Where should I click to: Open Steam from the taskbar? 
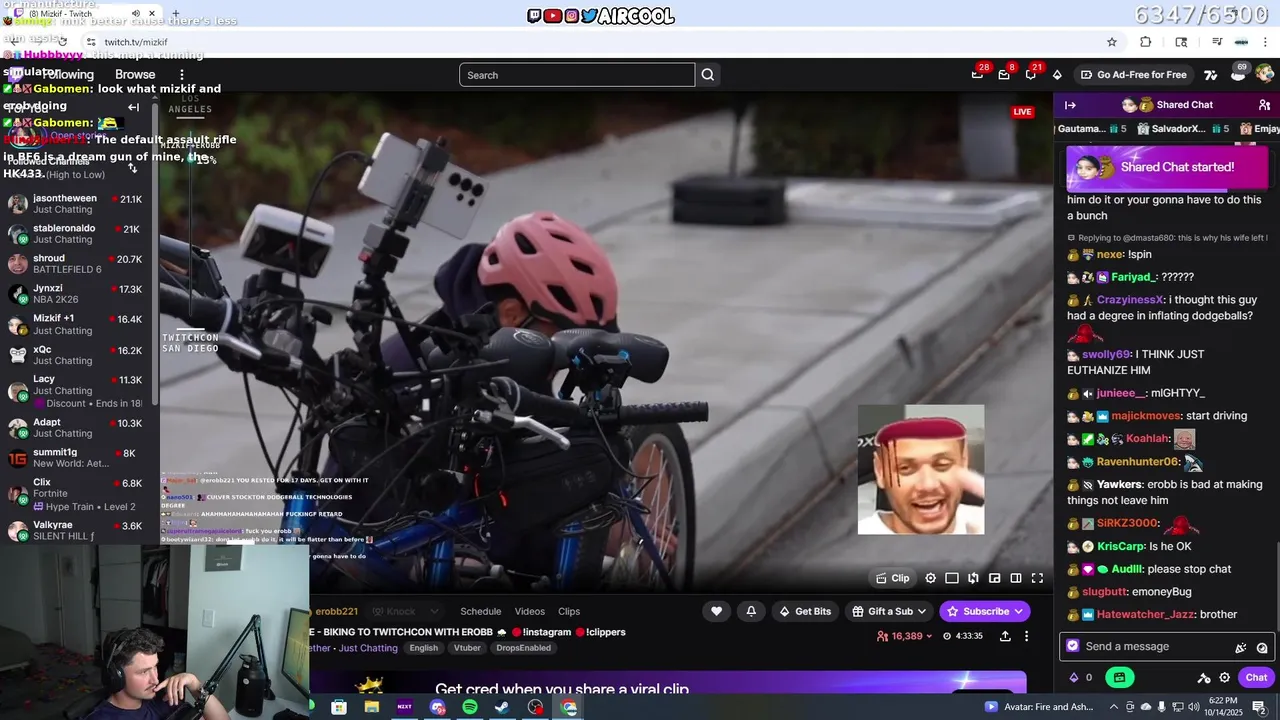click(x=502, y=707)
